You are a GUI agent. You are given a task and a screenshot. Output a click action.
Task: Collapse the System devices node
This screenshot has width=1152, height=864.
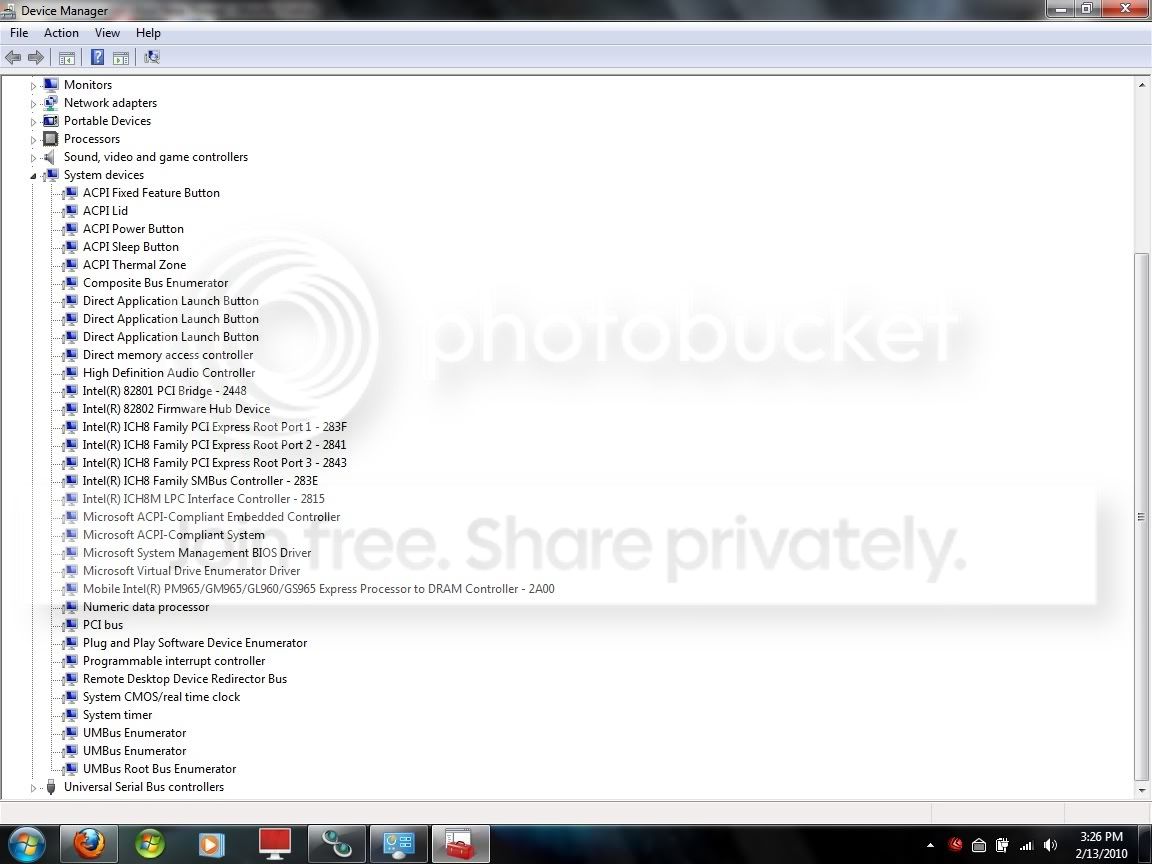[33, 176]
